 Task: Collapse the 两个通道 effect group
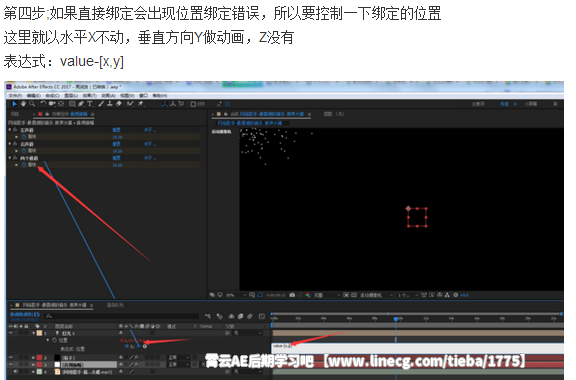pos(10,158)
